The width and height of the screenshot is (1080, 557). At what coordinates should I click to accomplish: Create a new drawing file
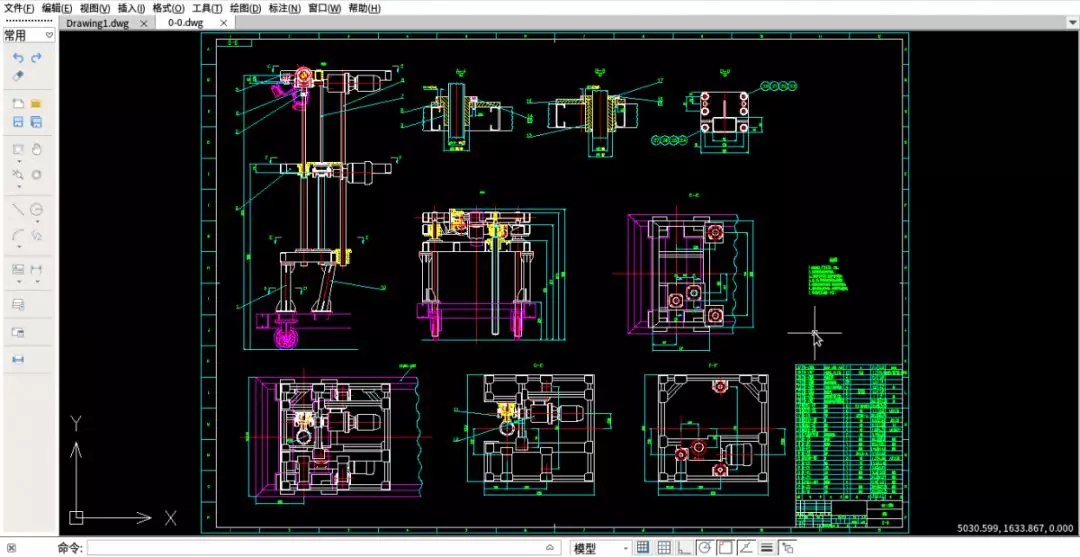[x=19, y=103]
